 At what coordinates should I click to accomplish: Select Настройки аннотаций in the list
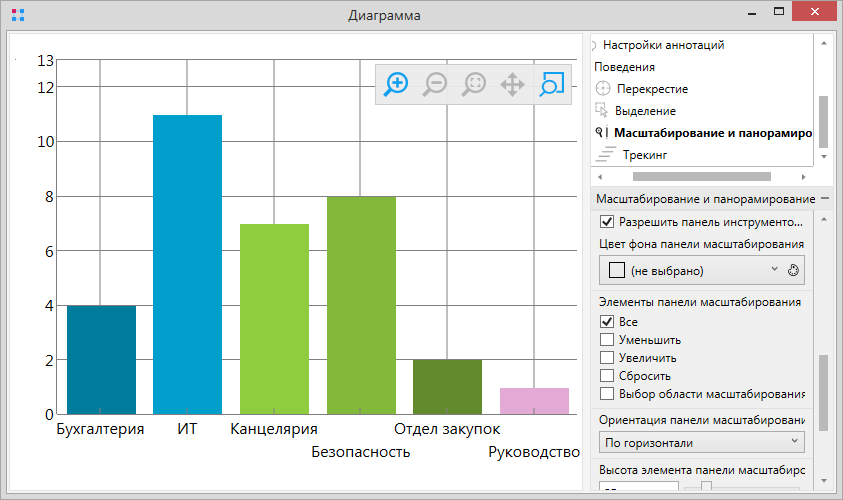[x=663, y=45]
